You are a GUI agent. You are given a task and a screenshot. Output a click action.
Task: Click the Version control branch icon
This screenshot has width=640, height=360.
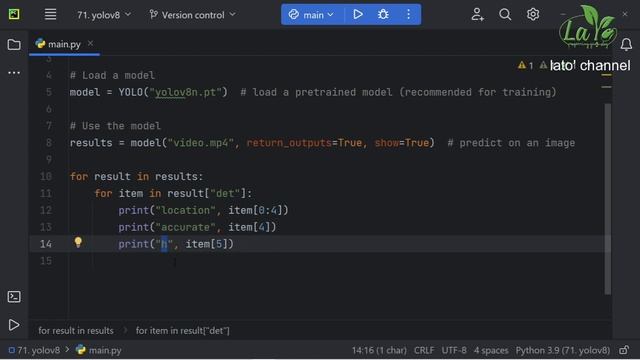click(153, 15)
